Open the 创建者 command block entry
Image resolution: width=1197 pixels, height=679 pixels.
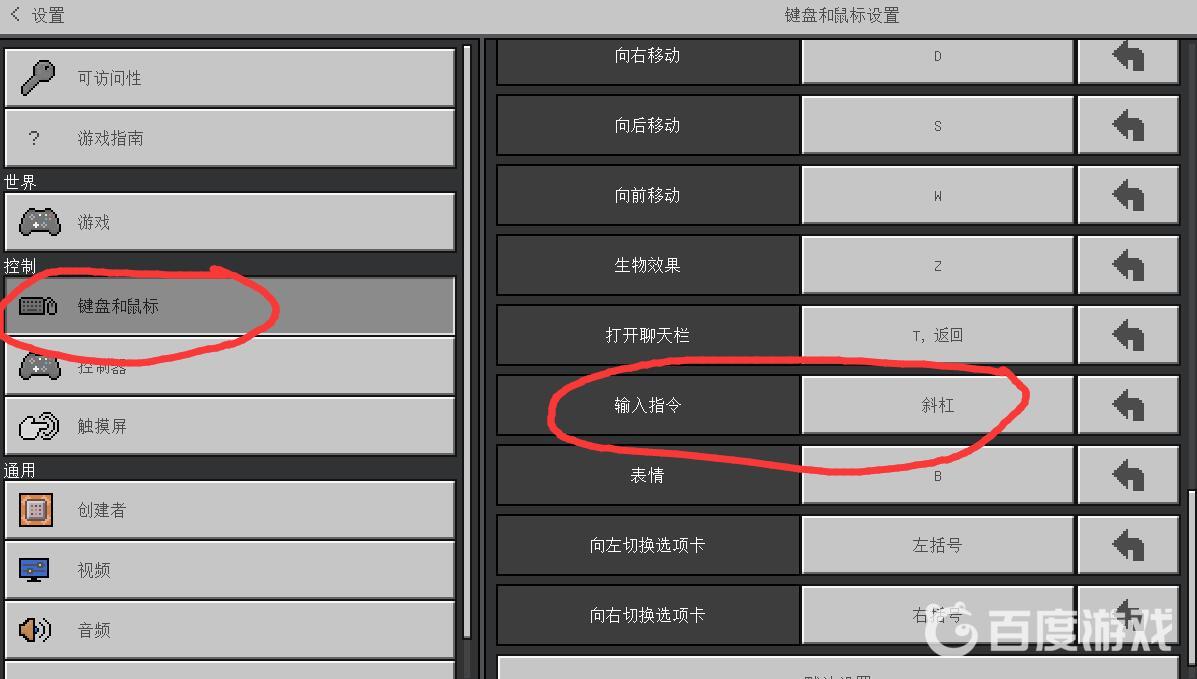point(230,510)
